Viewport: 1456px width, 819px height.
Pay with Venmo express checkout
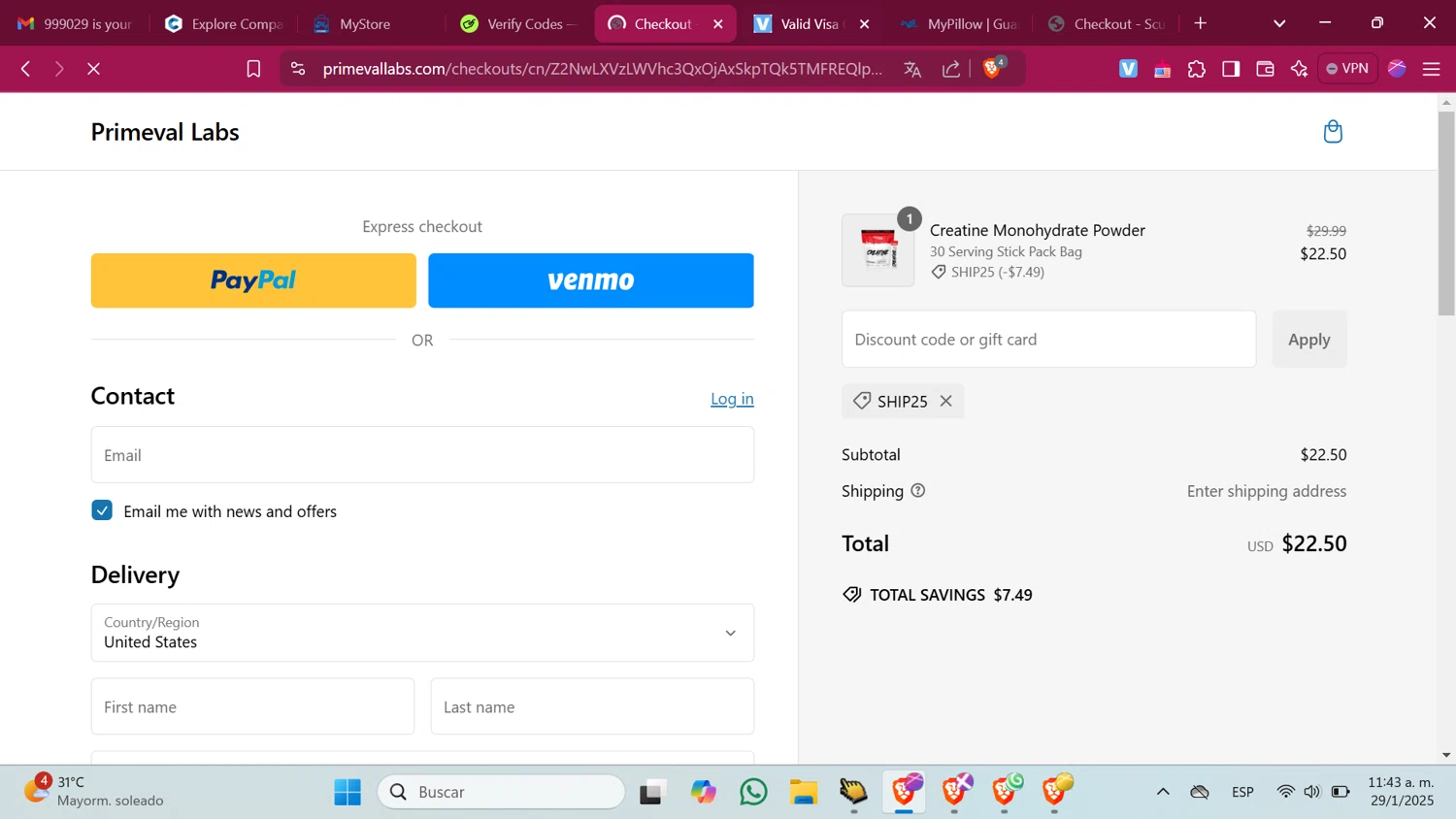click(591, 280)
